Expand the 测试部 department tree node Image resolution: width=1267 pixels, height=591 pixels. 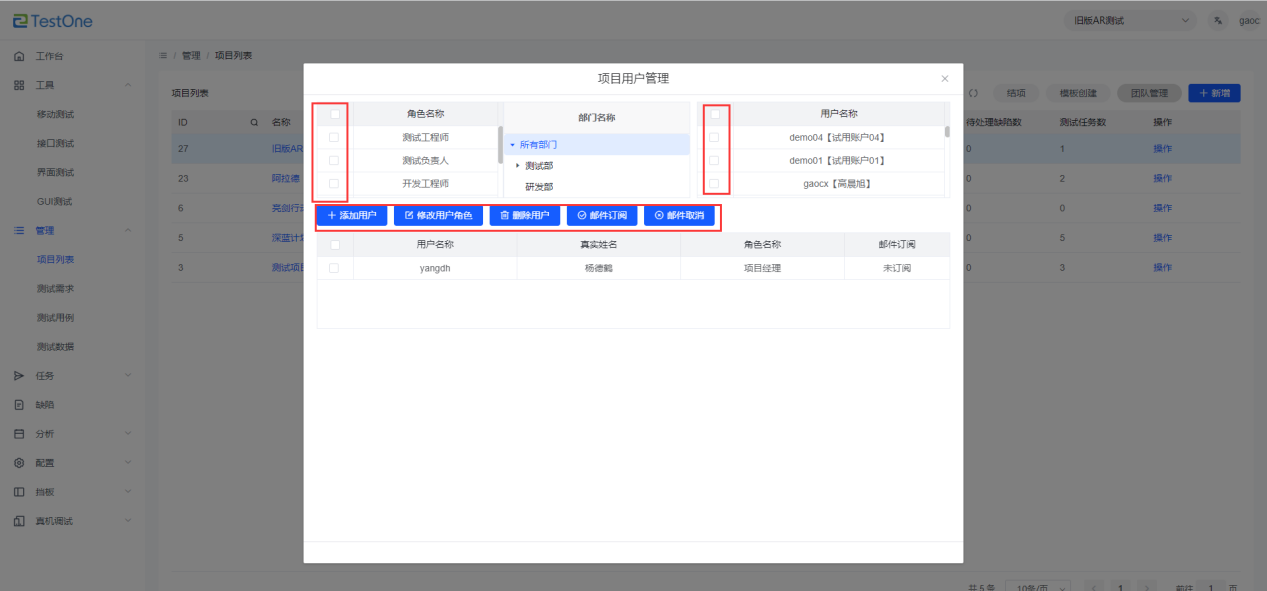coord(517,165)
